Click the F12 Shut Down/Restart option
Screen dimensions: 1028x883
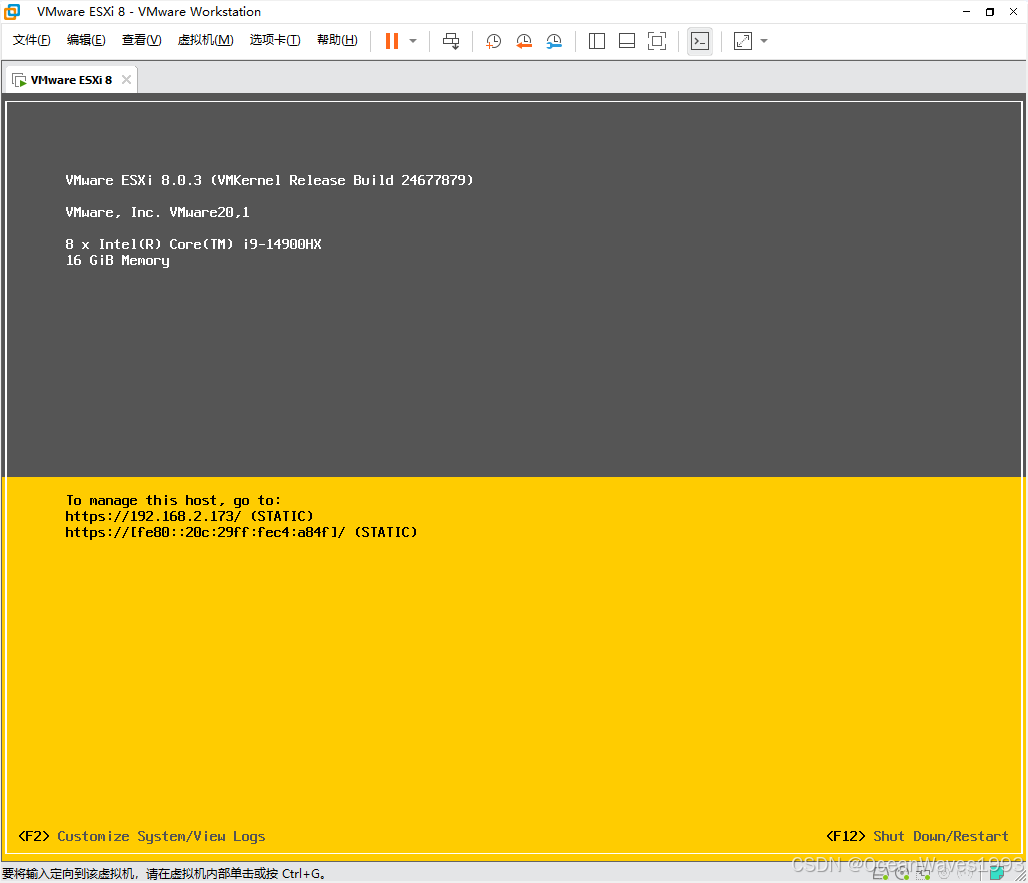[x=917, y=836]
